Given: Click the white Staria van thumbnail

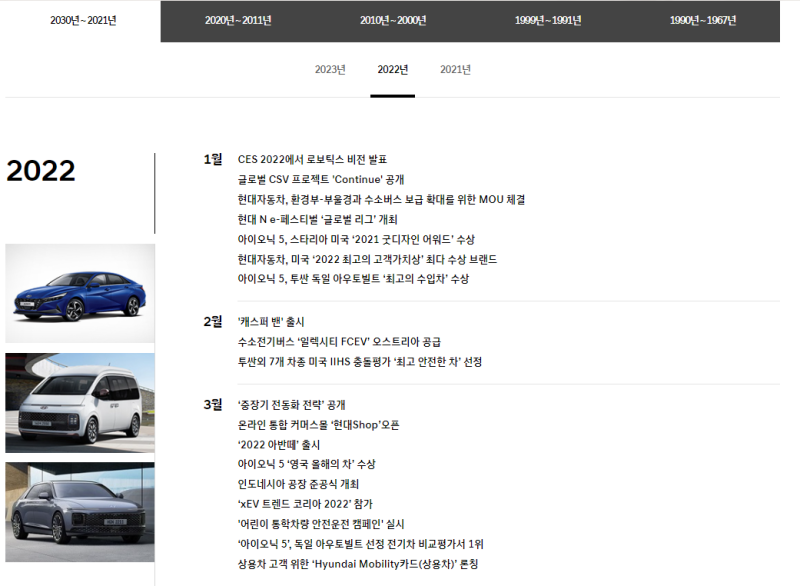Looking at the screenshot, I should pyautogui.click(x=80, y=402).
